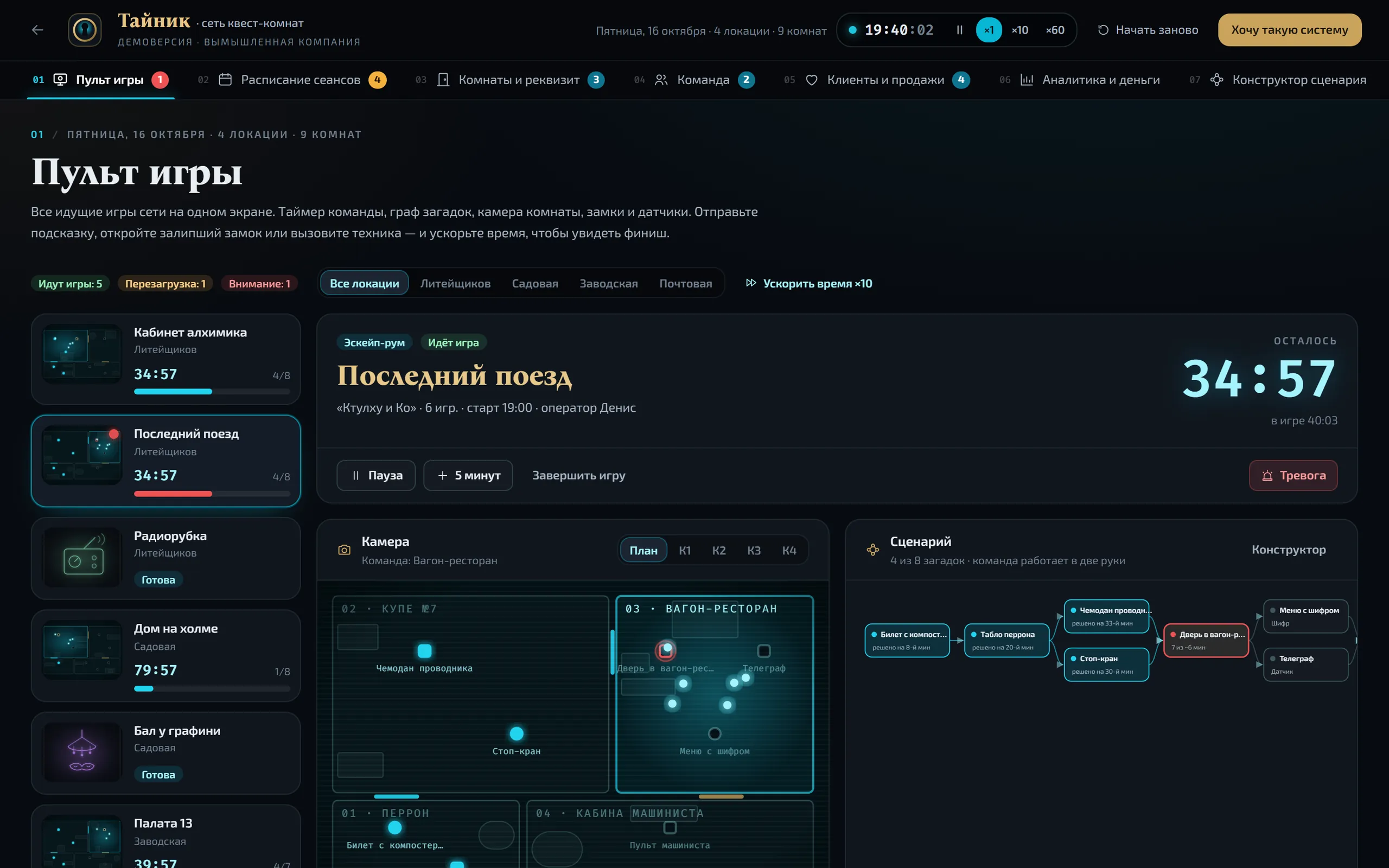Screen dimensions: 1389x868
Task: Trigger the Тревога alarm button
Action: point(1293,475)
